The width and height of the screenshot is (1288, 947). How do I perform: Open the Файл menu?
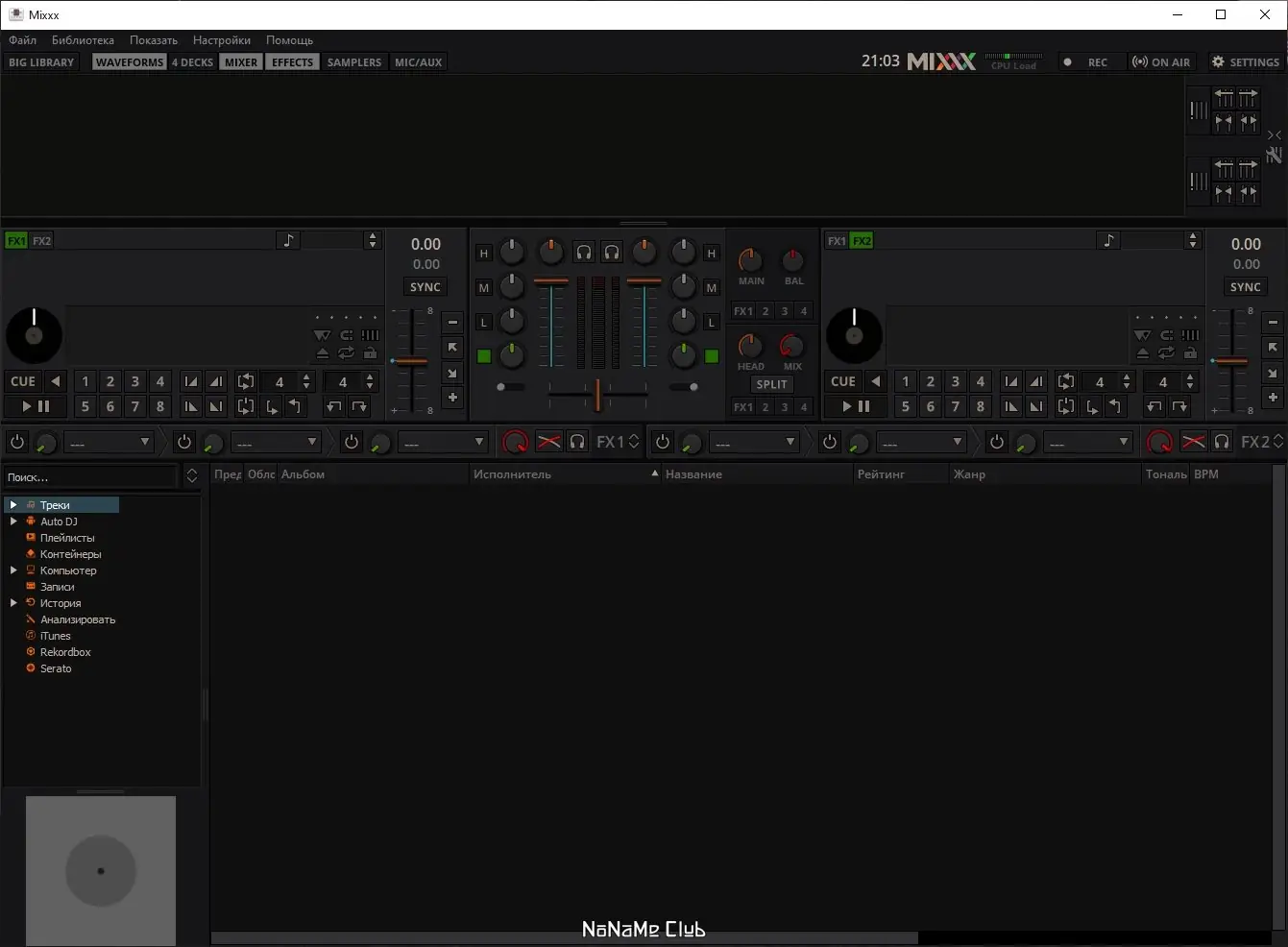tap(23, 40)
